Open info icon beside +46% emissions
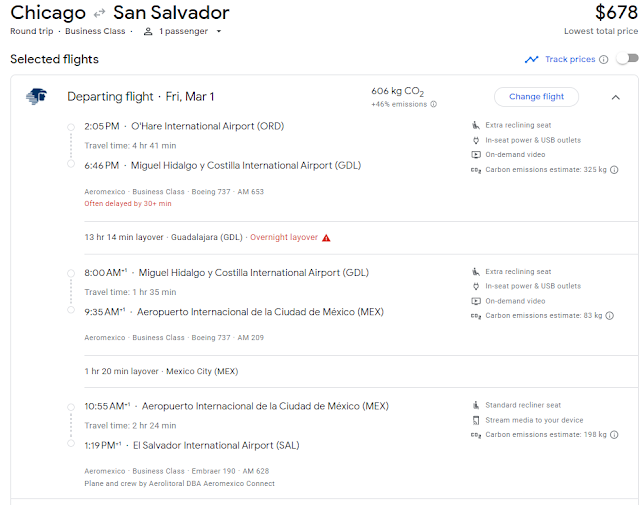This screenshot has height=505, width=640. (433, 104)
